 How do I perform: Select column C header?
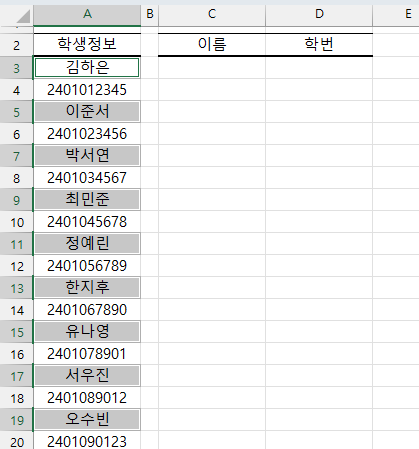(x=212, y=14)
